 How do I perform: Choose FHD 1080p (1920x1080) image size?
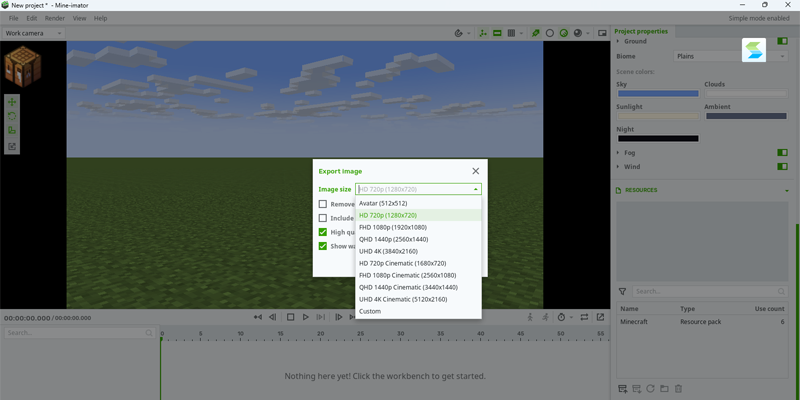pos(418,227)
